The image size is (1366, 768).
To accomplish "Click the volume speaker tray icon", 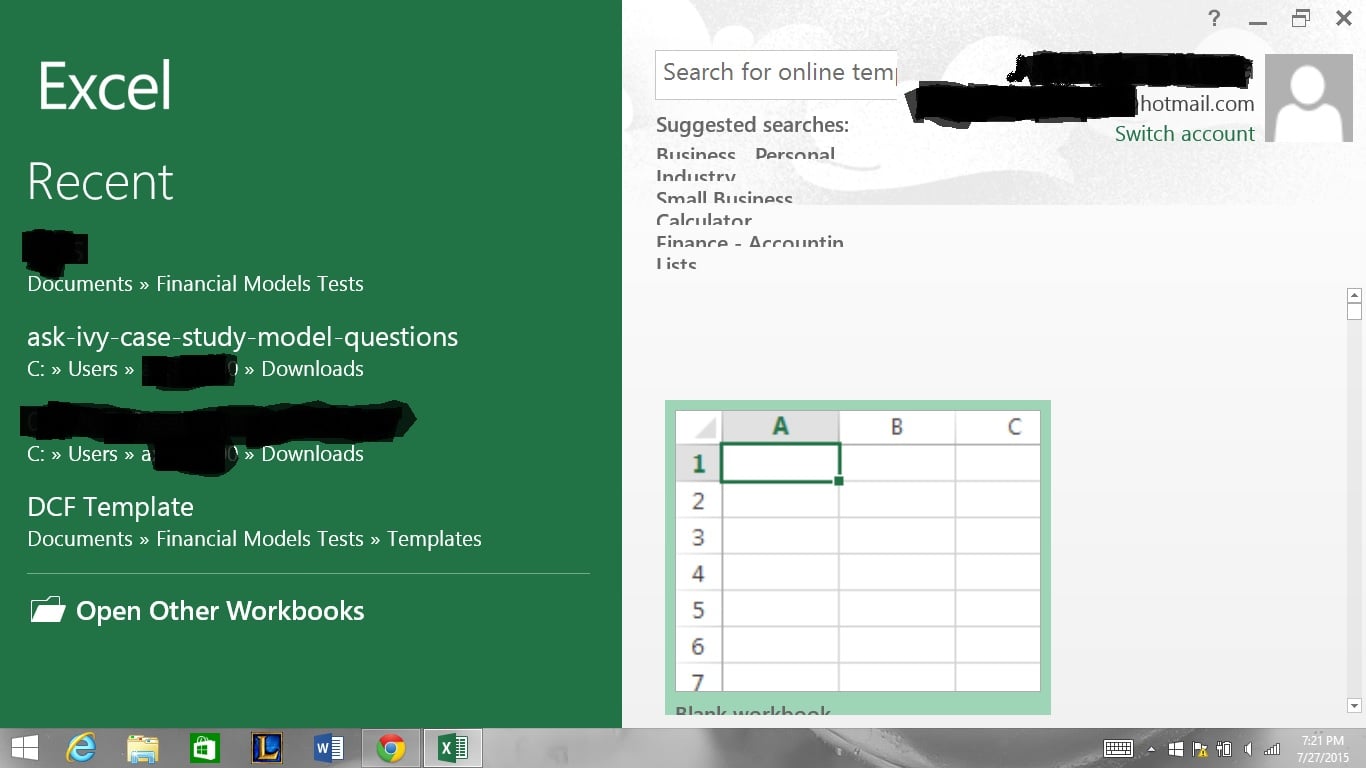I will pyautogui.click(x=1248, y=749).
